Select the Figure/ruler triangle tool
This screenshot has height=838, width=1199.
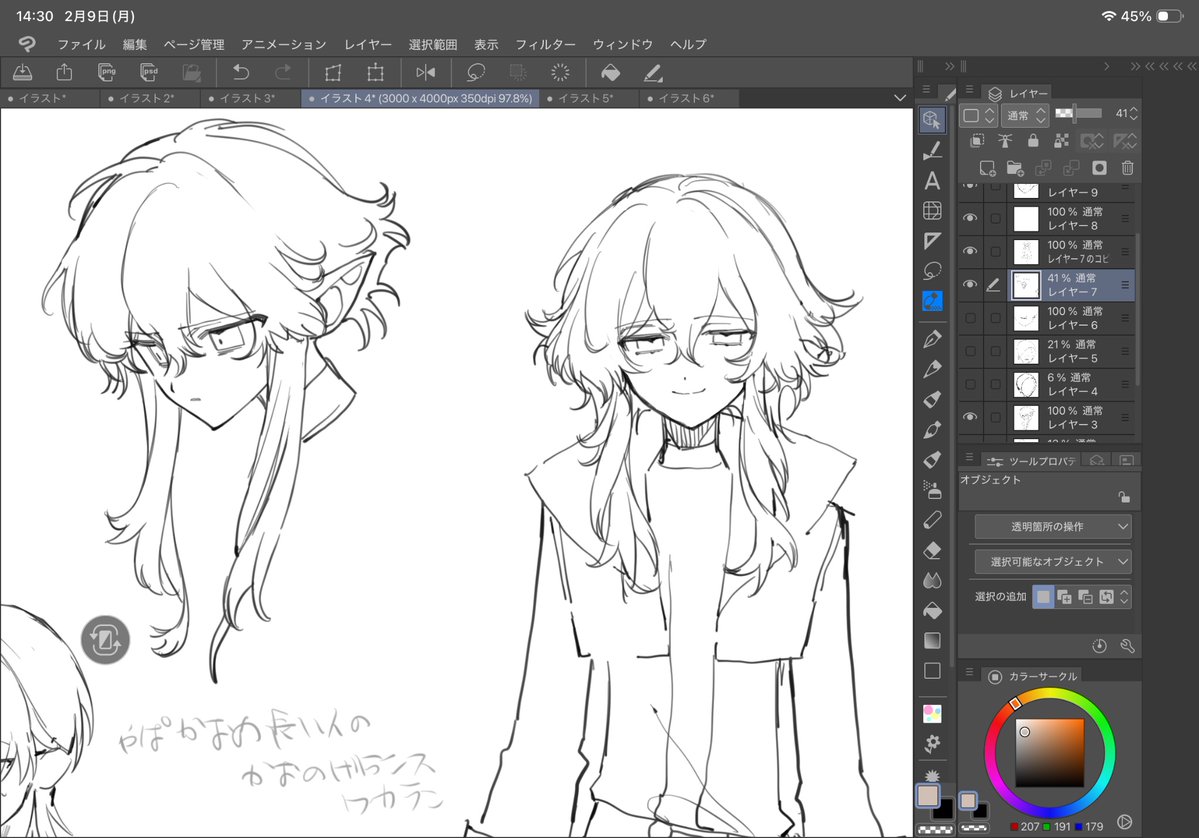click(932, 241)
